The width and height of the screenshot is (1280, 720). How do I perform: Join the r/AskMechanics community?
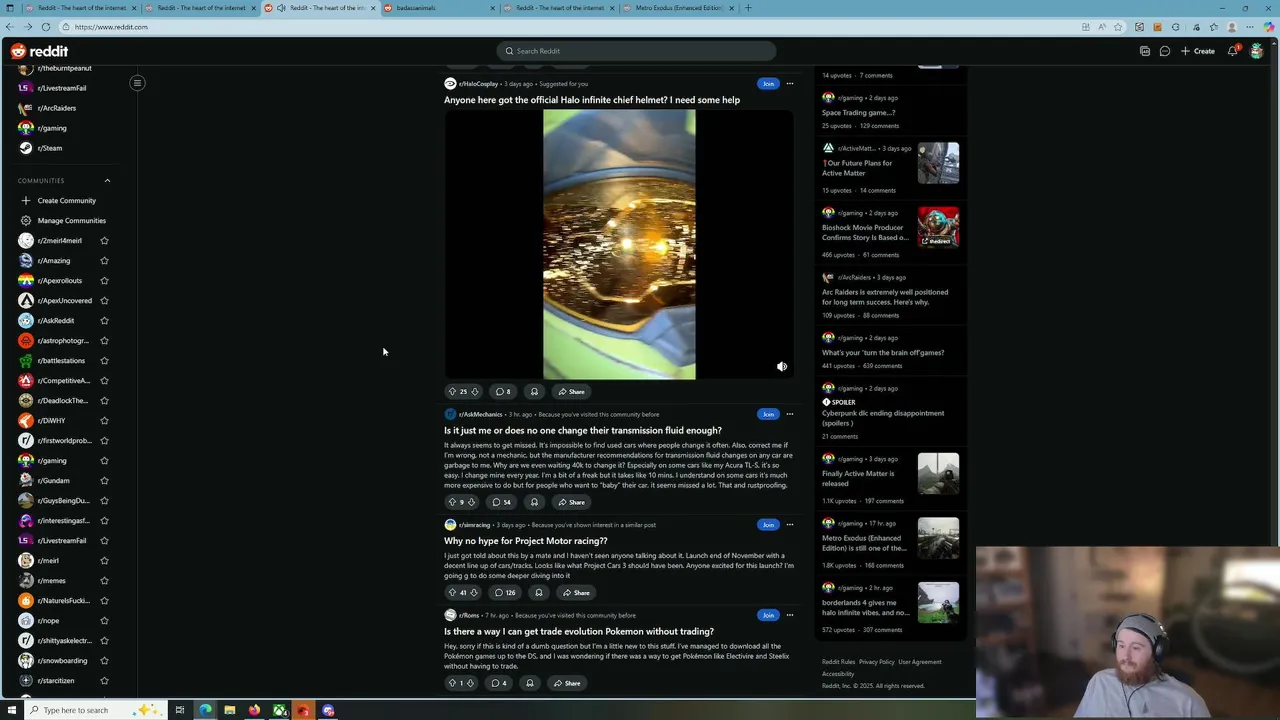pyautogui.click(x=768, y=414)
